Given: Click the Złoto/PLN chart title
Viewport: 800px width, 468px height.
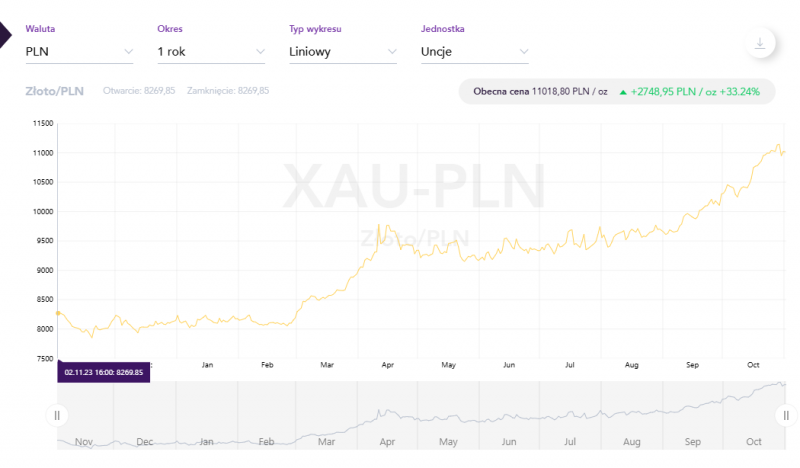Looking at the screenshot, I should [54, 91].
